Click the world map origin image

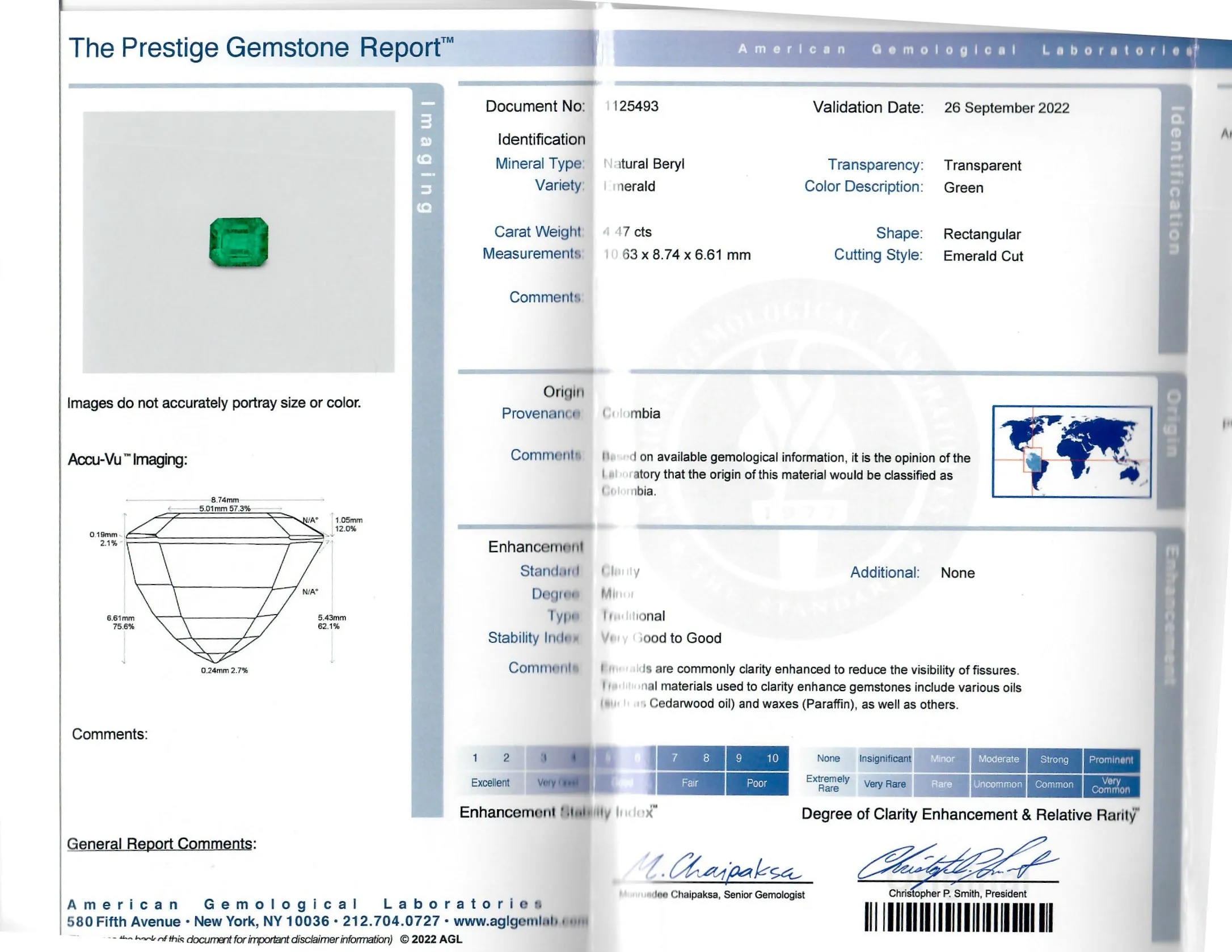(1071, 451)
